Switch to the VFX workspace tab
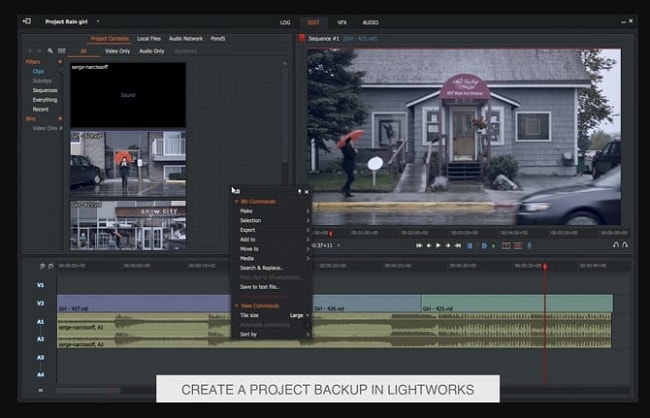The height and width of the screenshot is (418, 650). click(342, 22)
